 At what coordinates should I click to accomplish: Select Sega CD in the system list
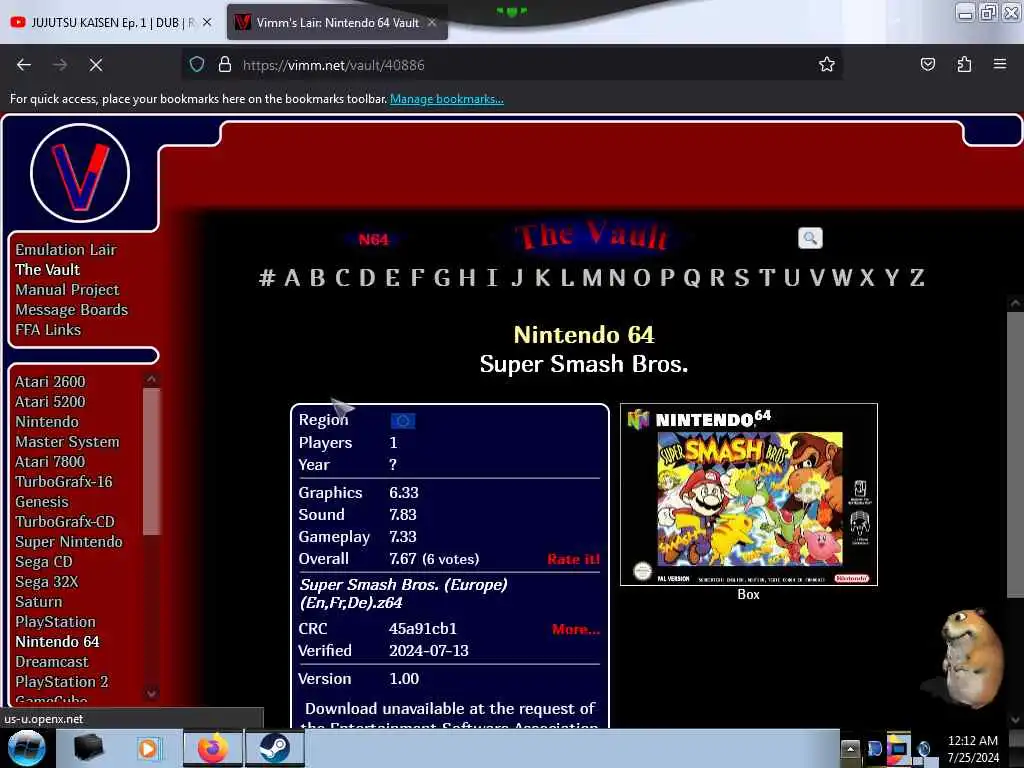[44, 562]
